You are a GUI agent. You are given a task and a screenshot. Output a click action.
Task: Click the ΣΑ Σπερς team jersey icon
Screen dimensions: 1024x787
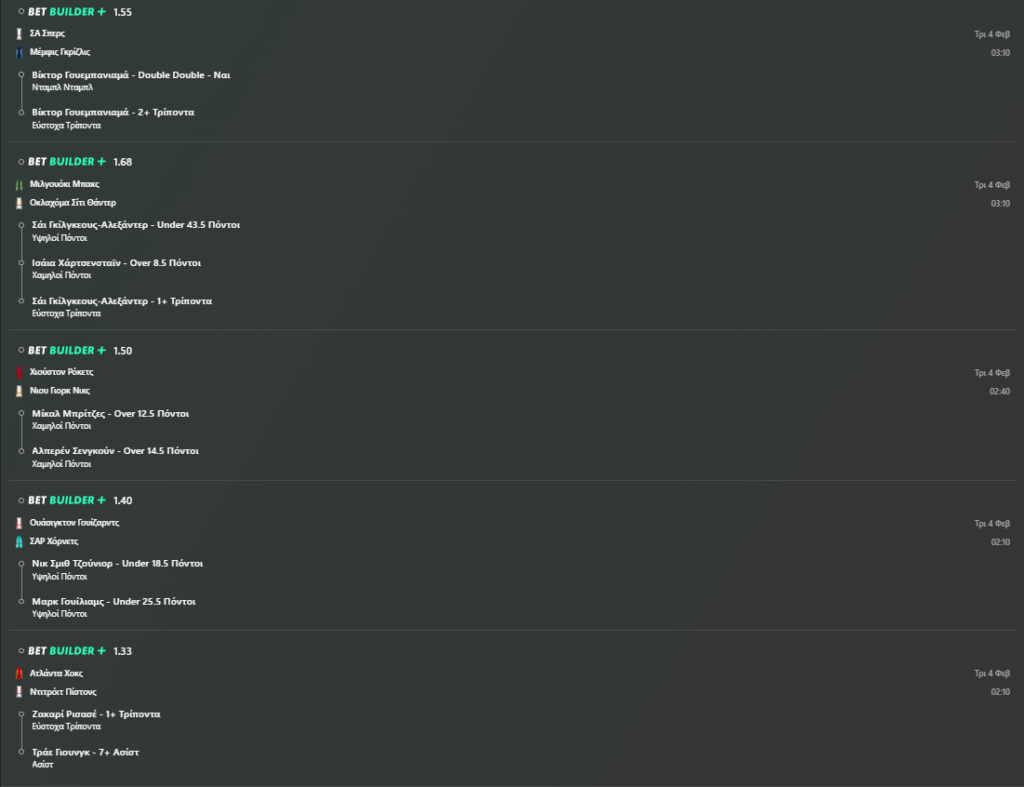(x=19, y=34)
